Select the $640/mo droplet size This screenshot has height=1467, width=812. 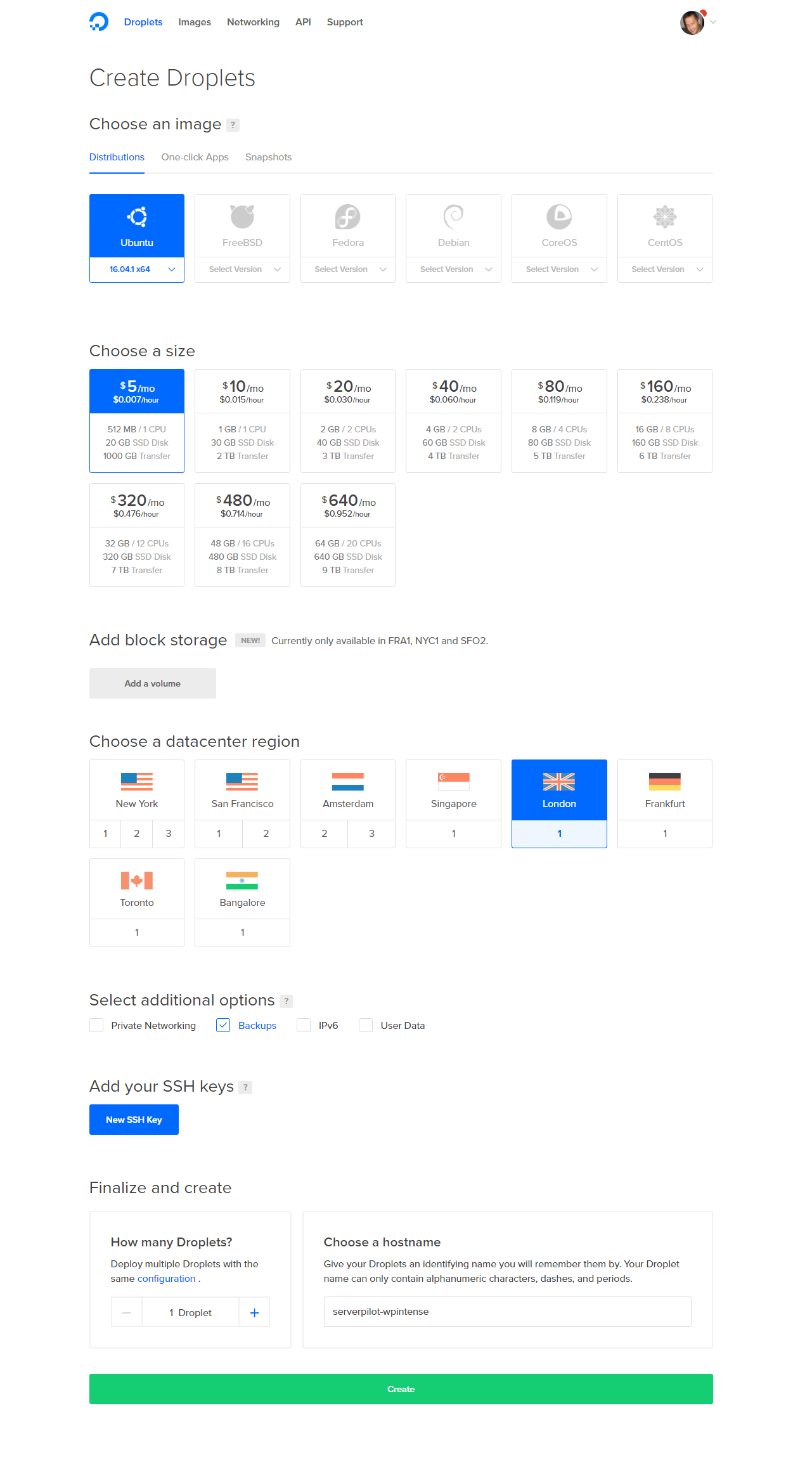(x=348, y=535)
